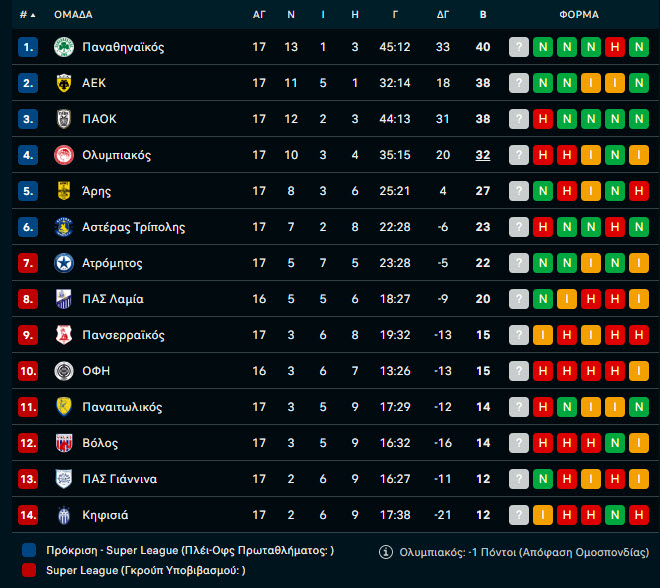Image resolution: width=660 pixels, height=588 pixels.
Task: Click the Ατρόμητος blue star crest
Action: tap(64, 263)
